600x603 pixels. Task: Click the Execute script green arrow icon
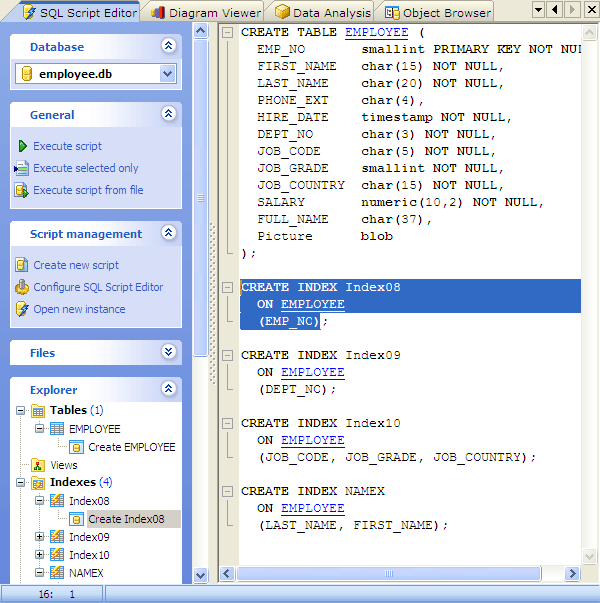point(22,146)
